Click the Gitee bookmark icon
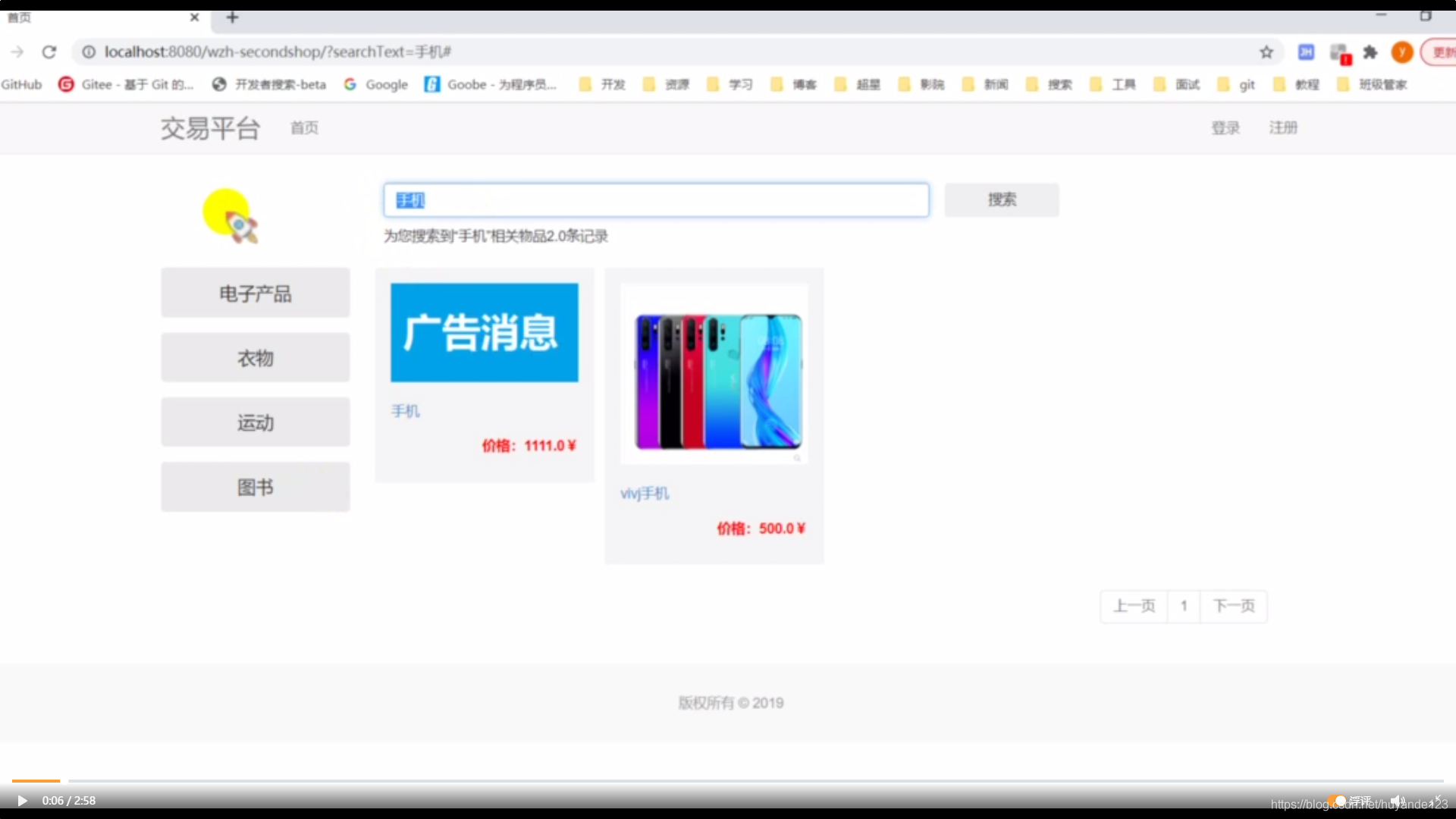Viewport: 1456px width, 819px height. click(x=66, y=84)
